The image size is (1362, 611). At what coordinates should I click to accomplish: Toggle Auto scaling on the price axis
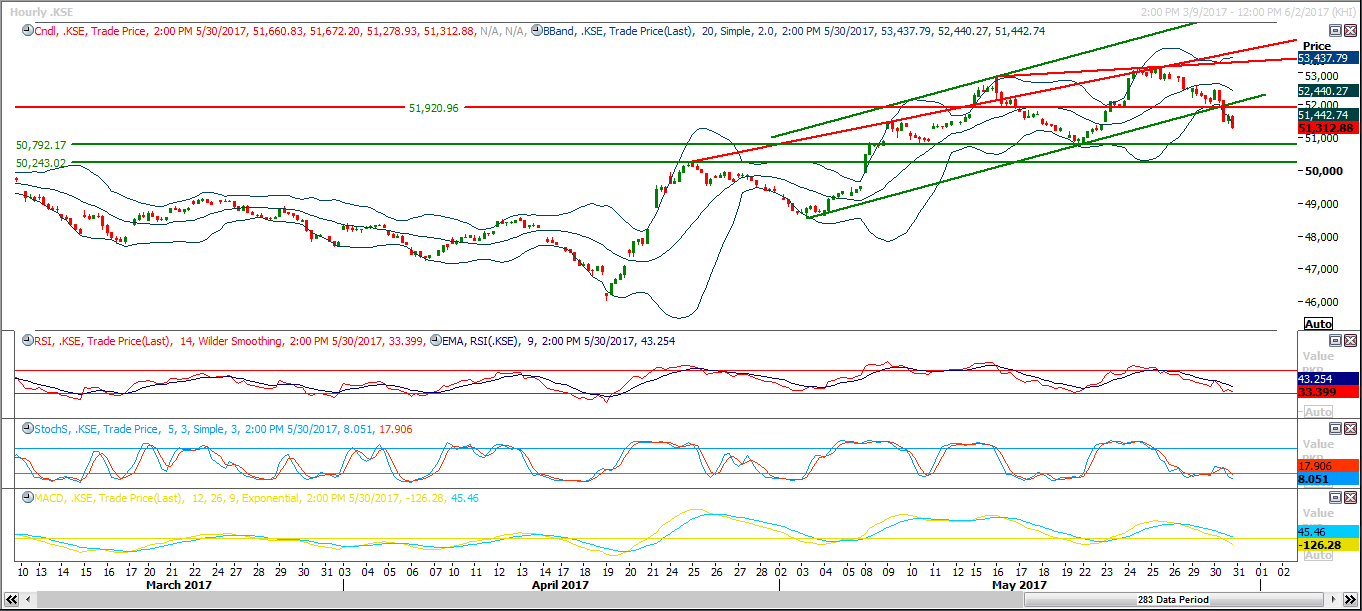click(1318, 324)
